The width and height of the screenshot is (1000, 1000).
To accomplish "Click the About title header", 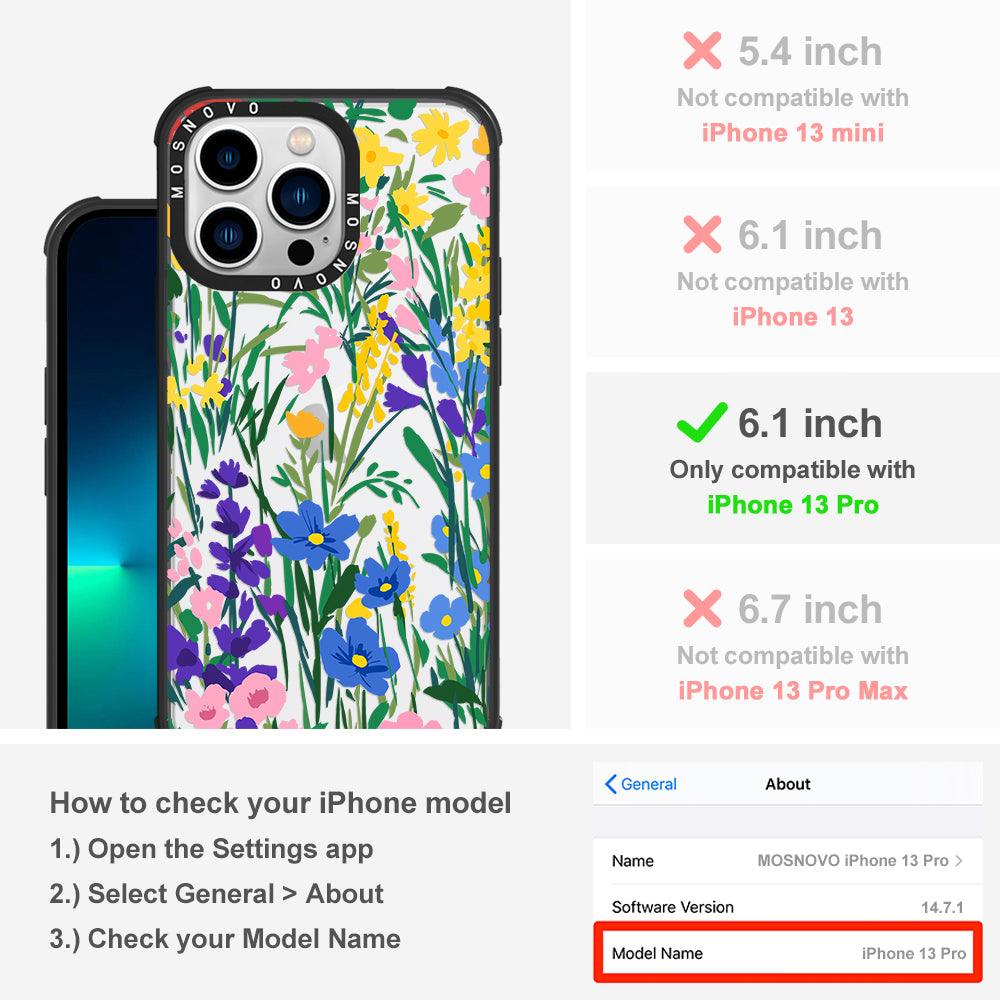I will pyautogui.click(x=788, y=784).
